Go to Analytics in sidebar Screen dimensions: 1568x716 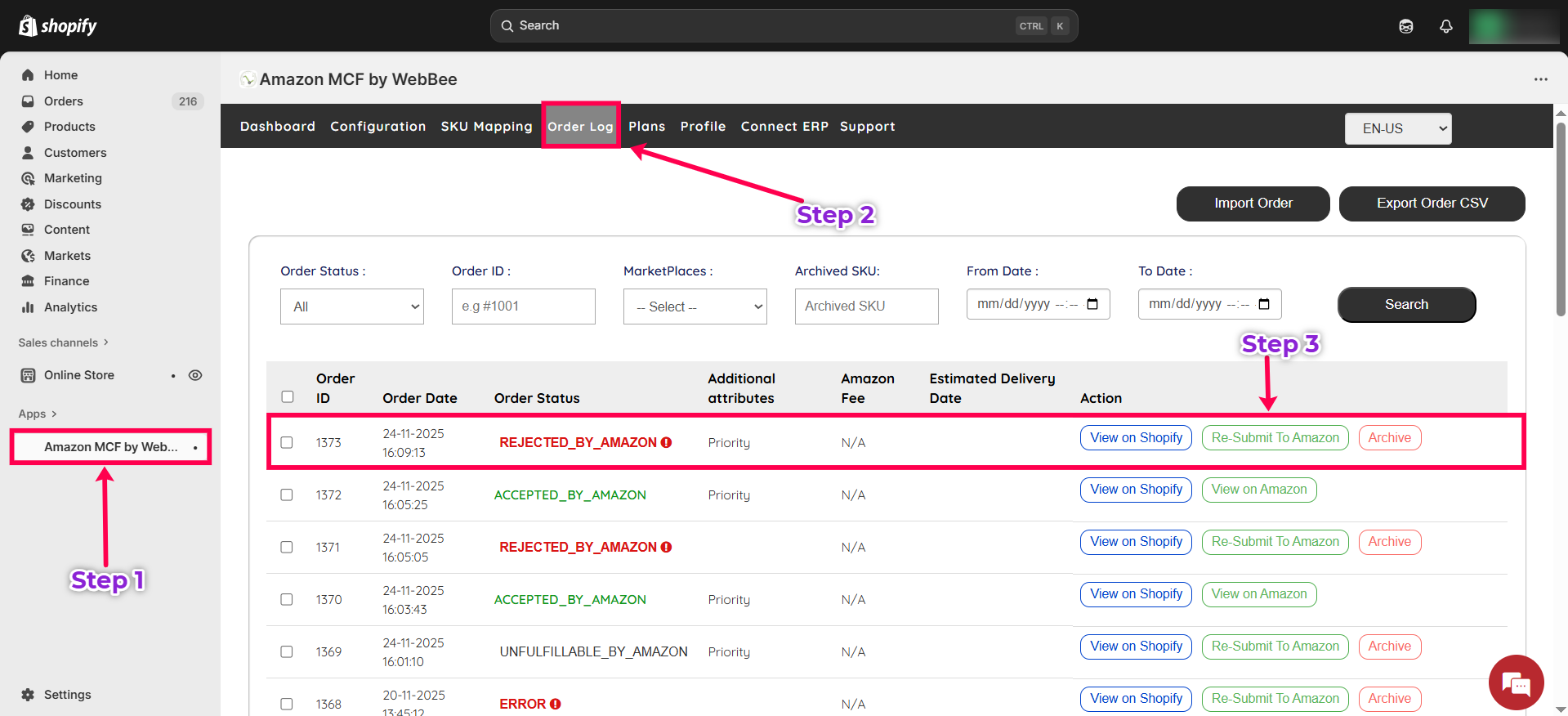(x=70, y=307)
